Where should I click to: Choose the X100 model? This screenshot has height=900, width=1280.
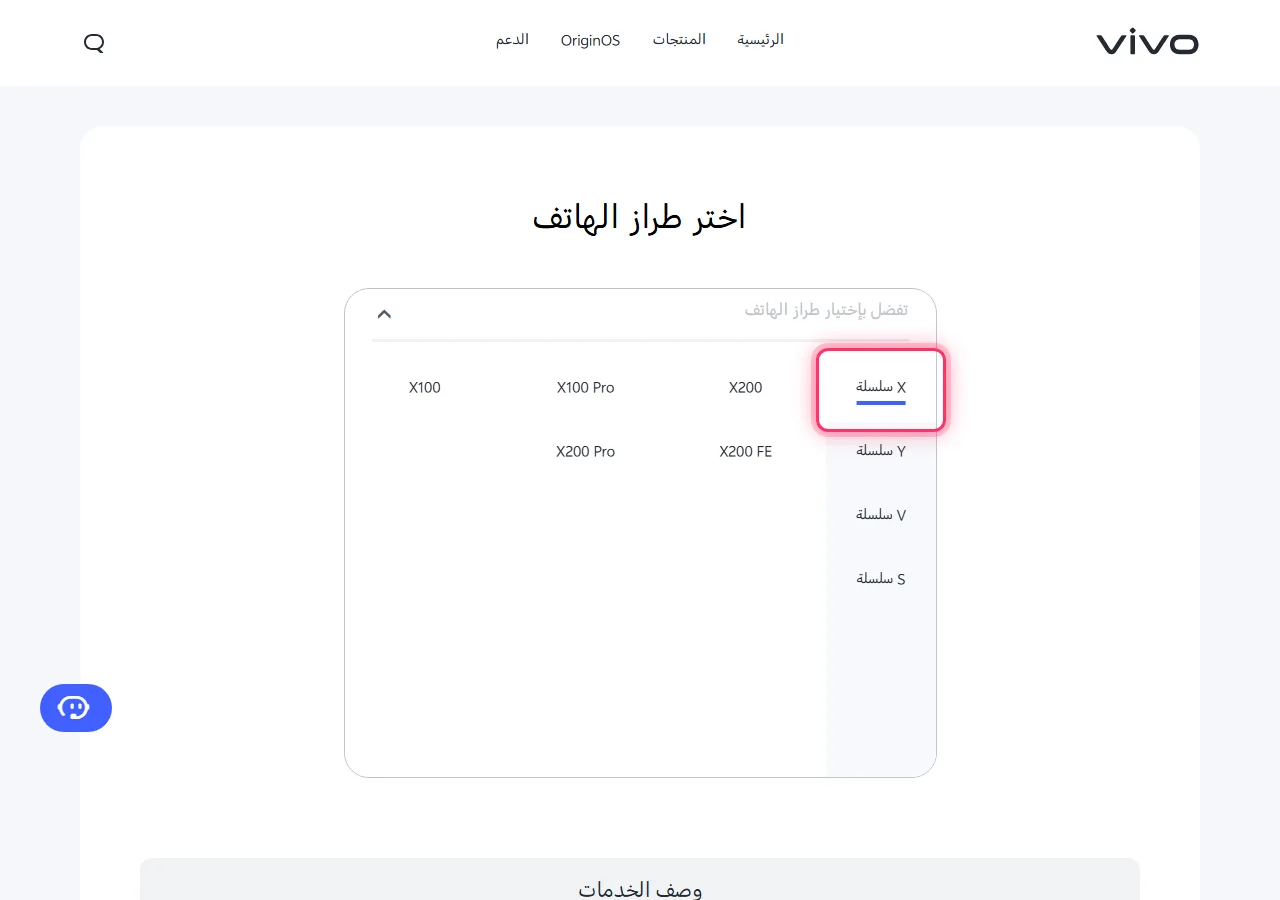(x=425, y=388)
